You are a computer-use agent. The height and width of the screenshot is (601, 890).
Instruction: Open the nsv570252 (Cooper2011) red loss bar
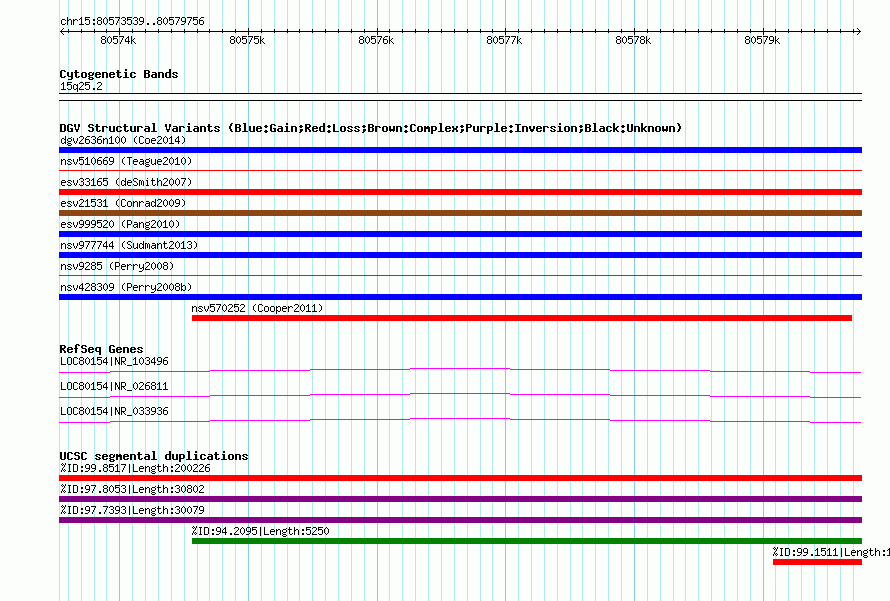pyautogui.click(x=522, y=318)
